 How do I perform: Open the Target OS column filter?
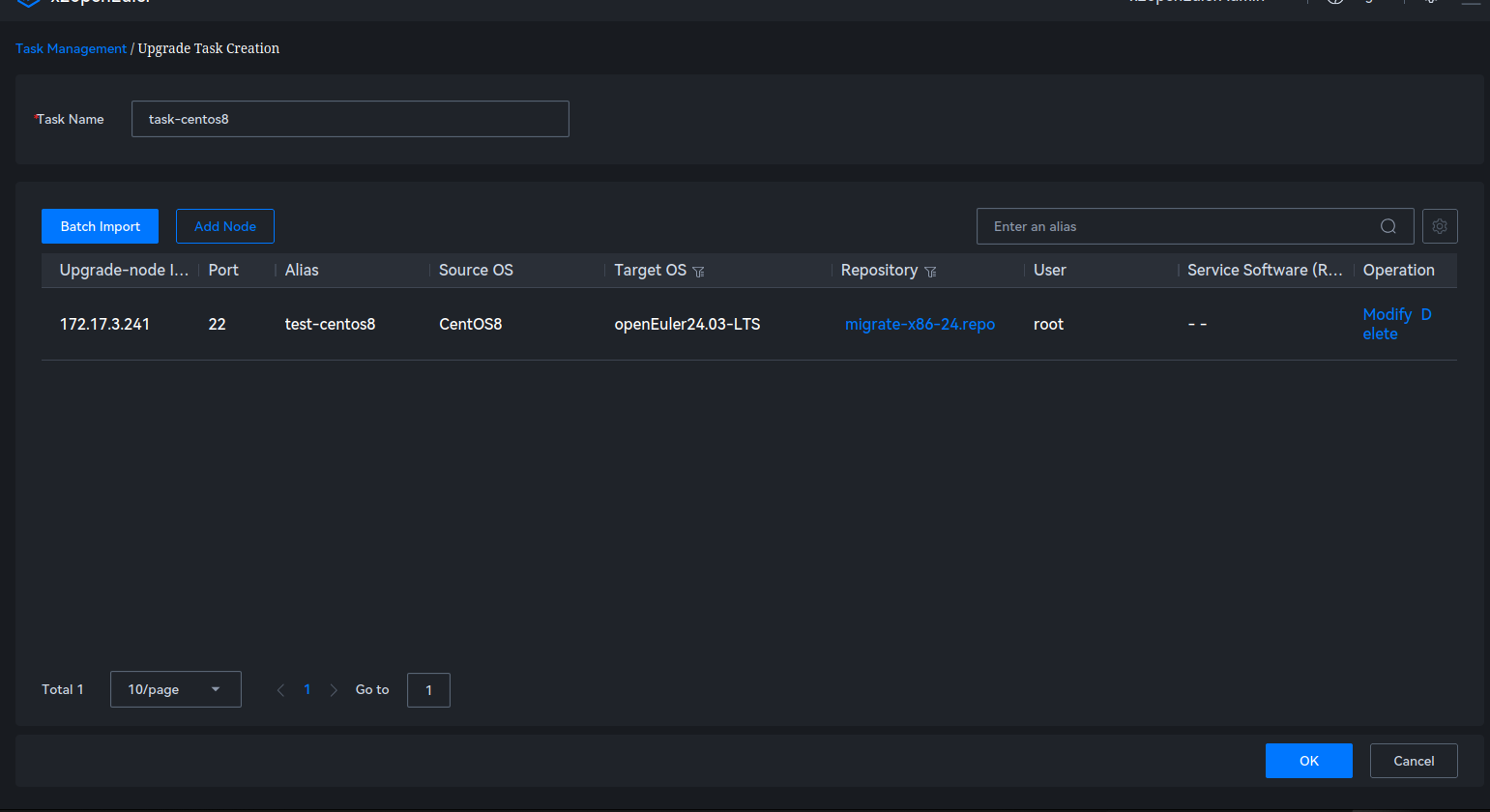[x=698, y=272]
